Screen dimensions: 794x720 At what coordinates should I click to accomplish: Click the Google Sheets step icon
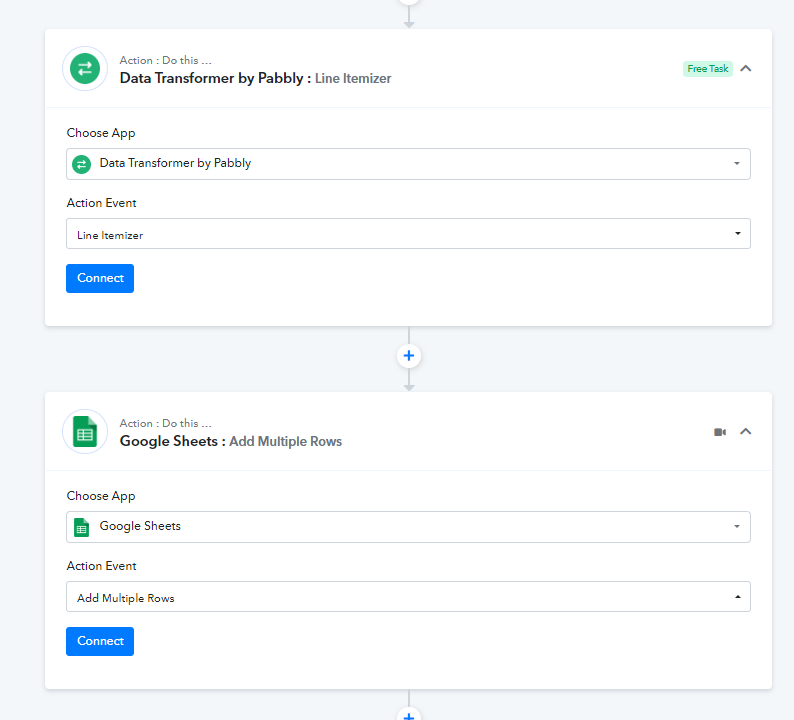point(85,431)
